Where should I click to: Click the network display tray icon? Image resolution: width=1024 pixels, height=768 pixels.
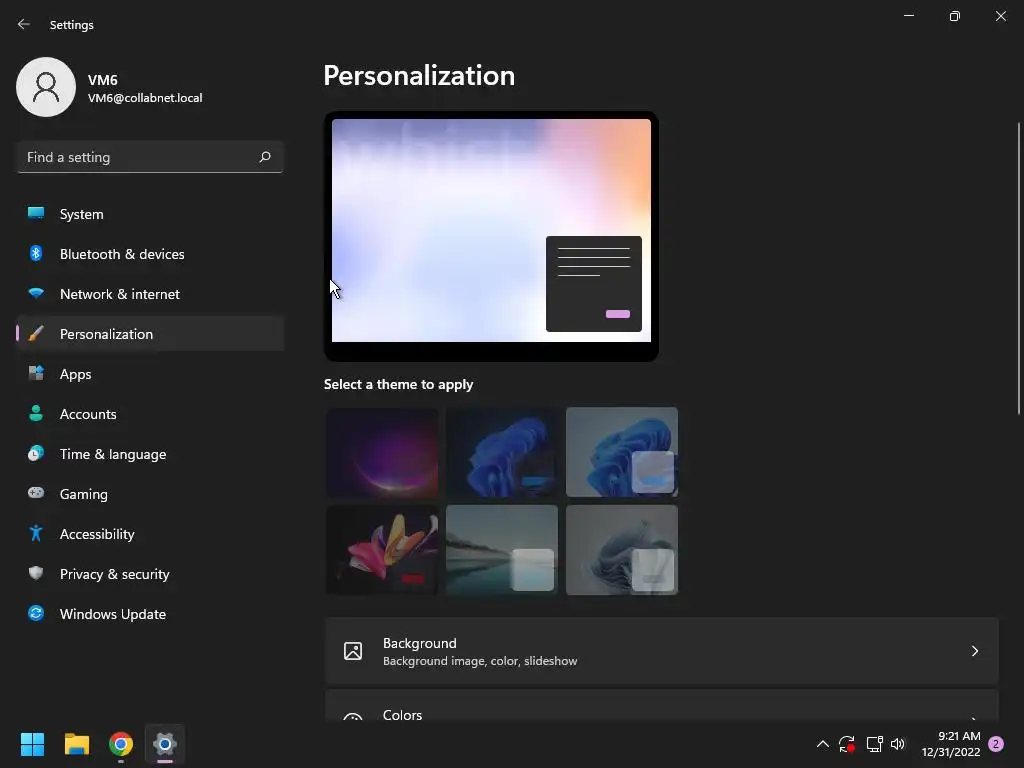(874, 744)
